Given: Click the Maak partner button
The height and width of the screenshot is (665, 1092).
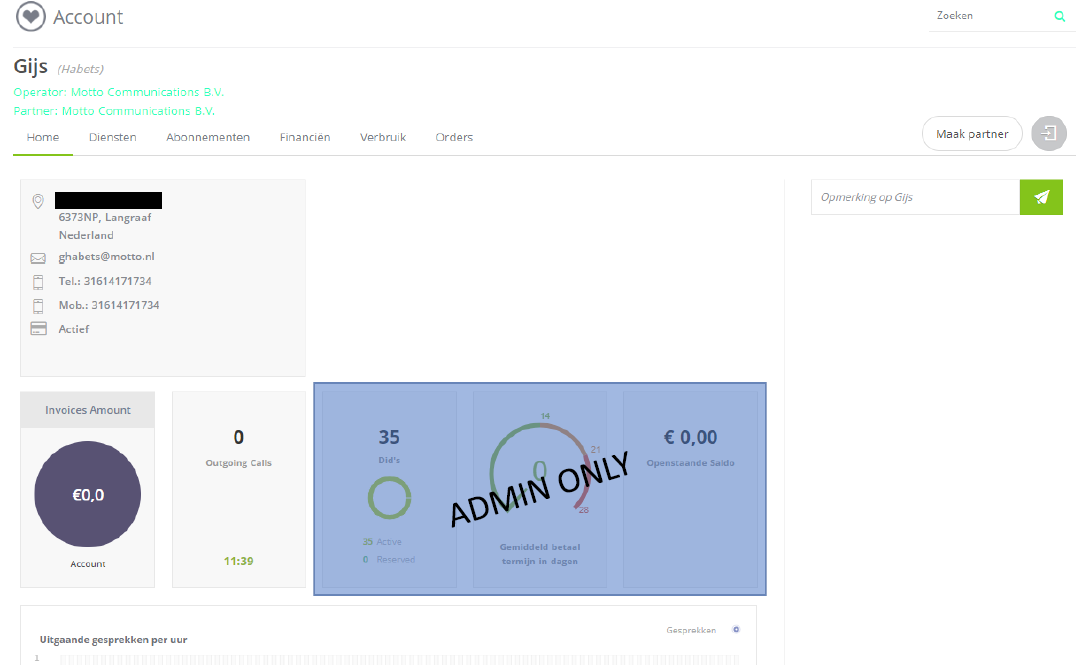Looking at the screenshot, I should pos(972,134).
